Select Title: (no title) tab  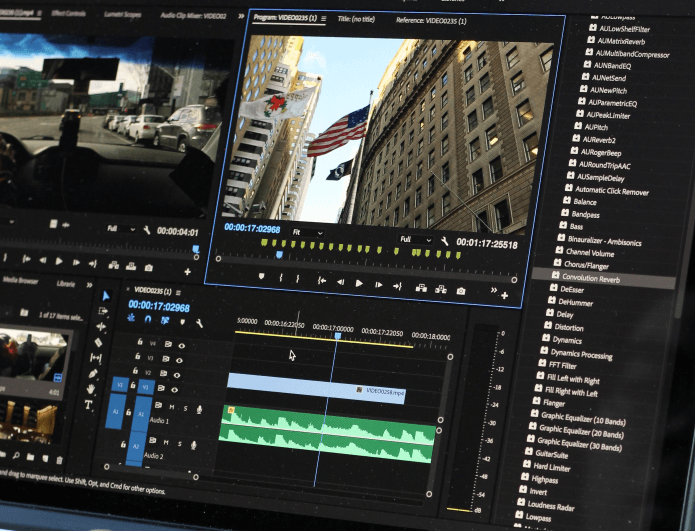pyautogui.click(x=356, y=19)
